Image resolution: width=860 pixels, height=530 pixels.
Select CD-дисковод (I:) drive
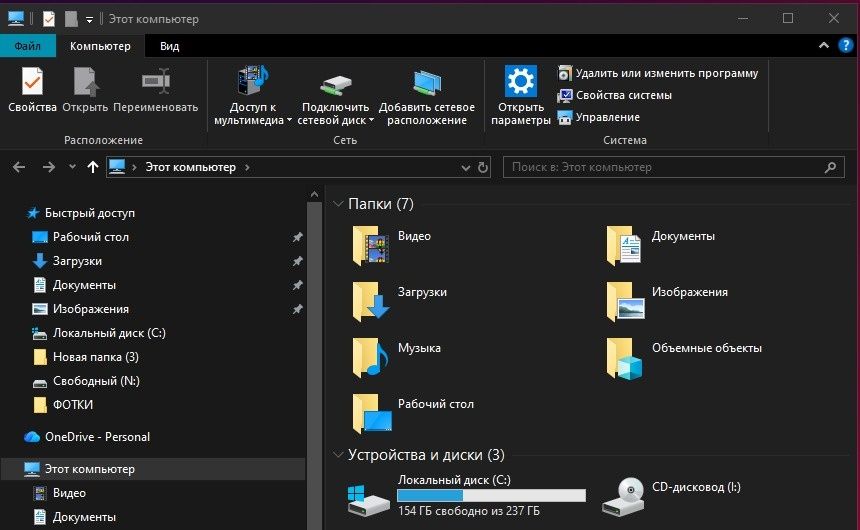click(x=672, y=496)
